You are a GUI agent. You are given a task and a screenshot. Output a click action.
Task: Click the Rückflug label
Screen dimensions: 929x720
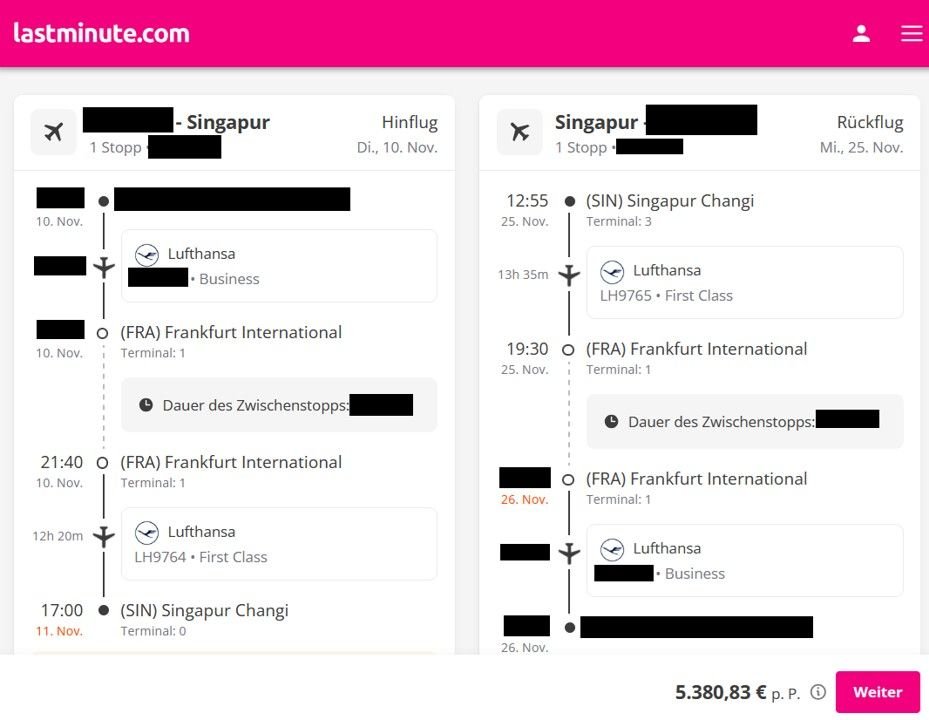[x=869, y=123]
